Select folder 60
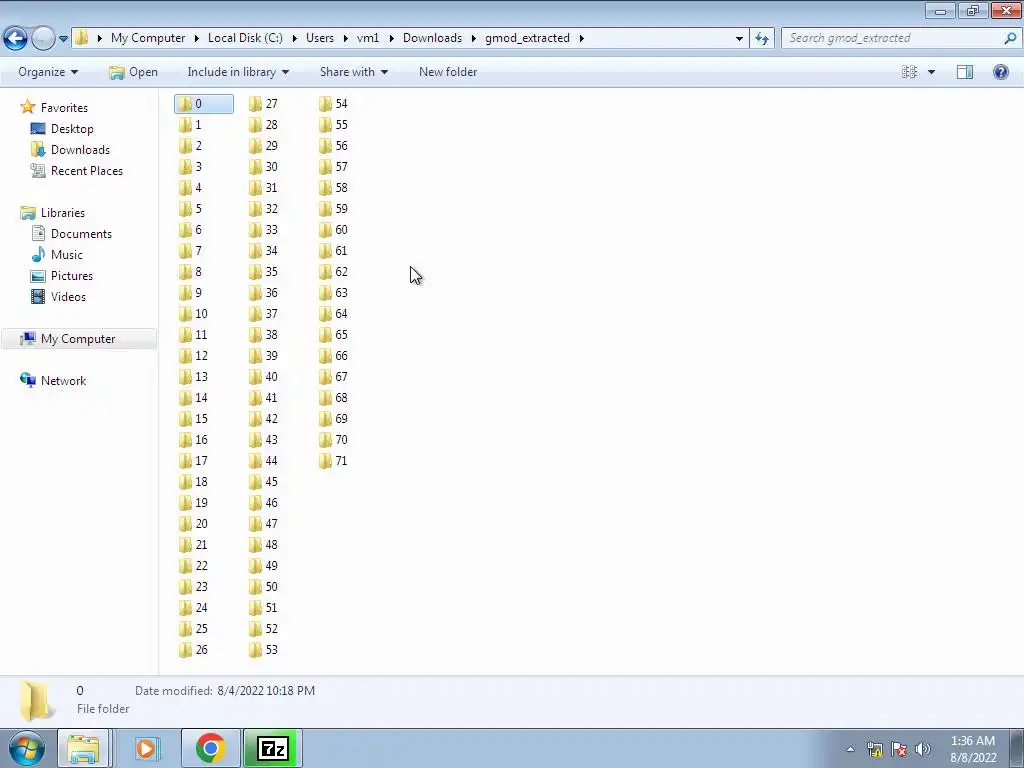Viewport: 1024px width, 768px height. click(333, 230)
